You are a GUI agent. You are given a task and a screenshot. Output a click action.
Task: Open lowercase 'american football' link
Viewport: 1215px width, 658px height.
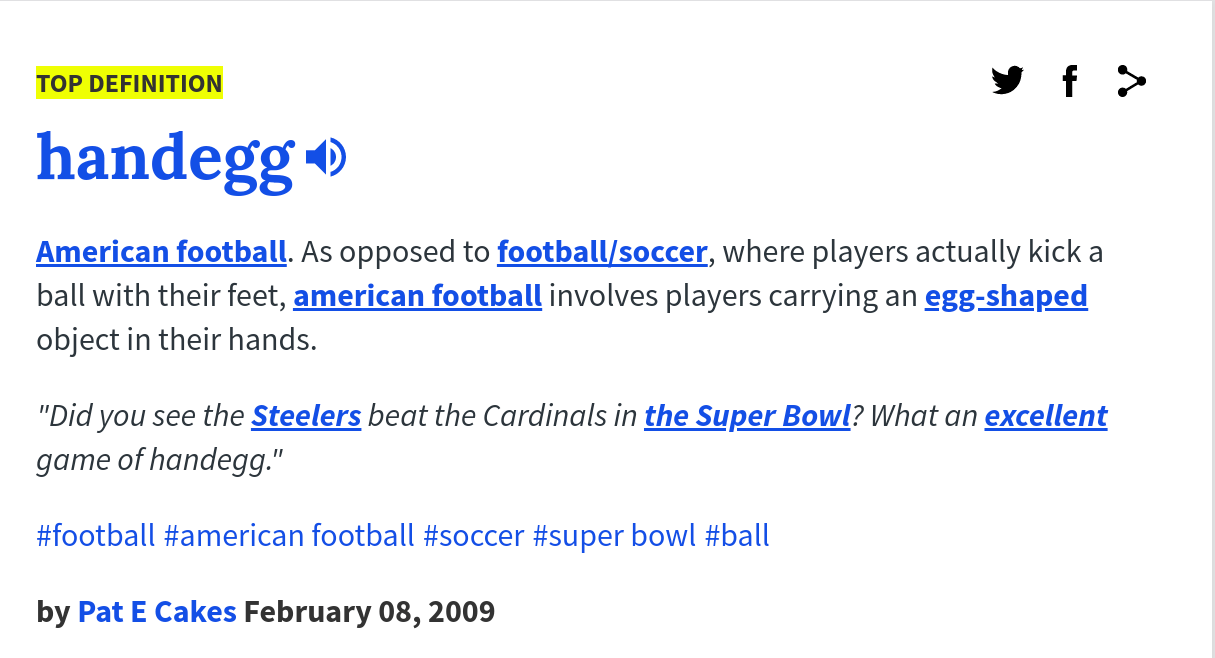(x=417, y=296)
